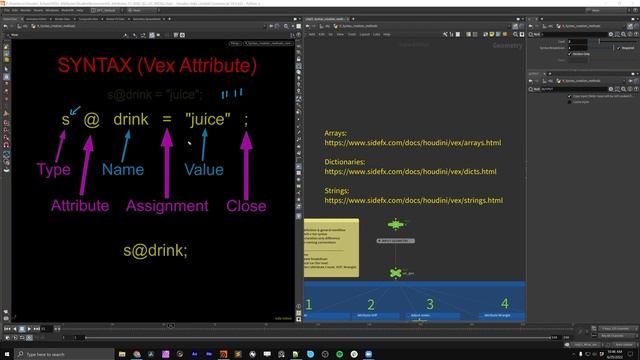Click the yellow sticky note icon in network toolbar

pyautogui.click(x=492, y=35)
